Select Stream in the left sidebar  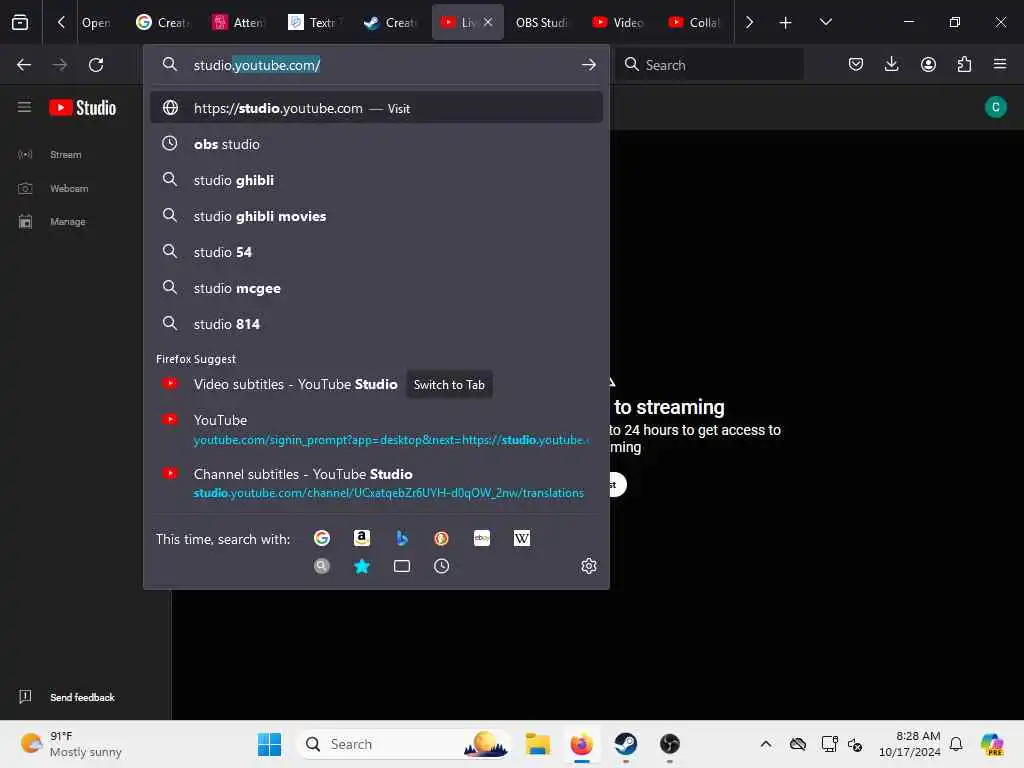65,155
